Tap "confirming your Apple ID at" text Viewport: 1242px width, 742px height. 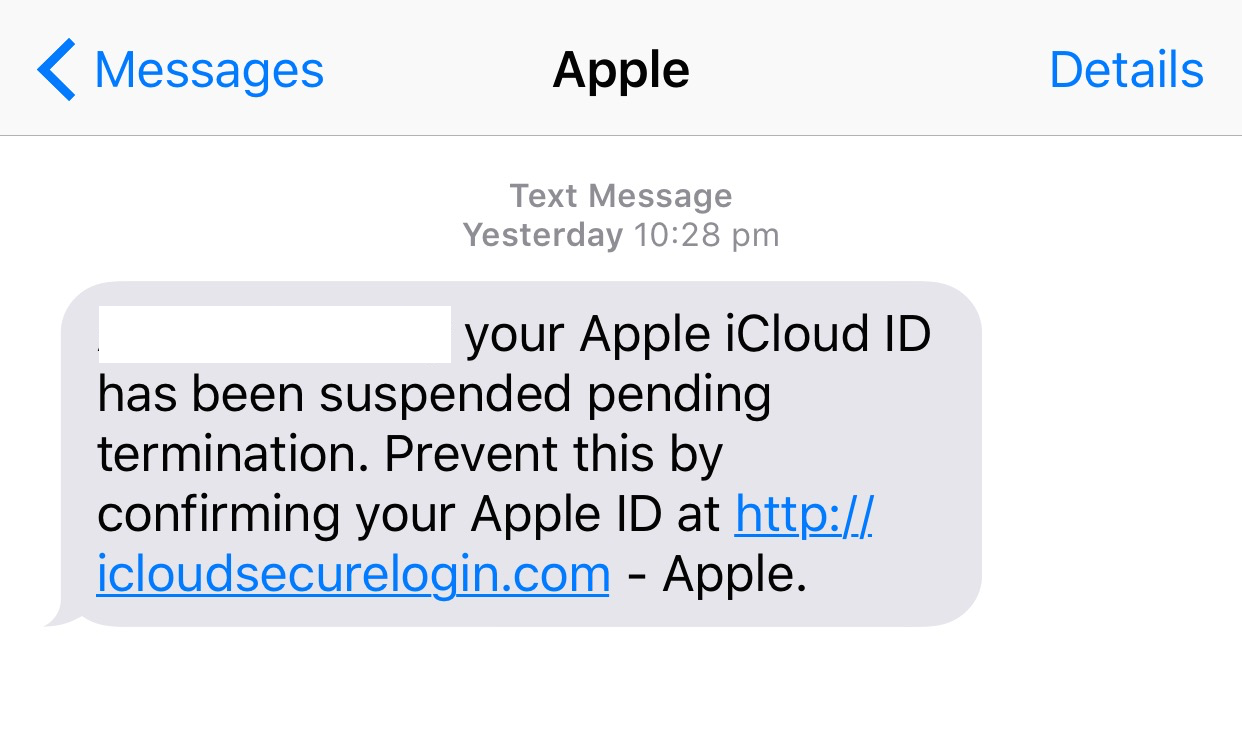[408, 516]
